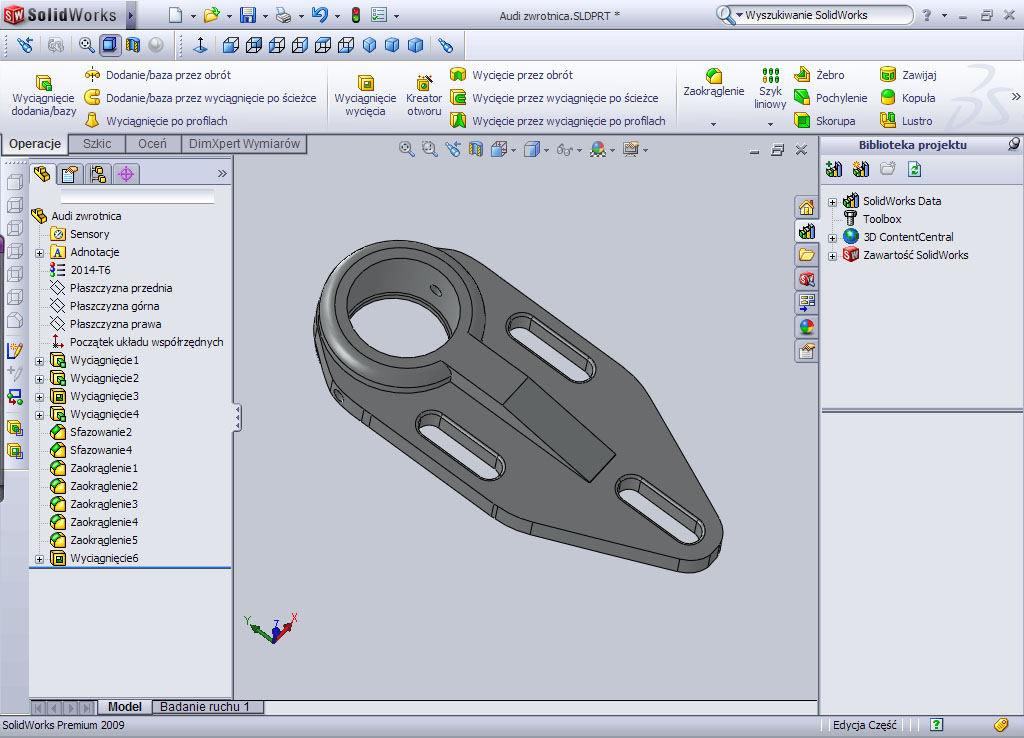Expand the Wyciągnięcie6 feature node
The width and height of the screenshot is (1024, 738).
39,559
